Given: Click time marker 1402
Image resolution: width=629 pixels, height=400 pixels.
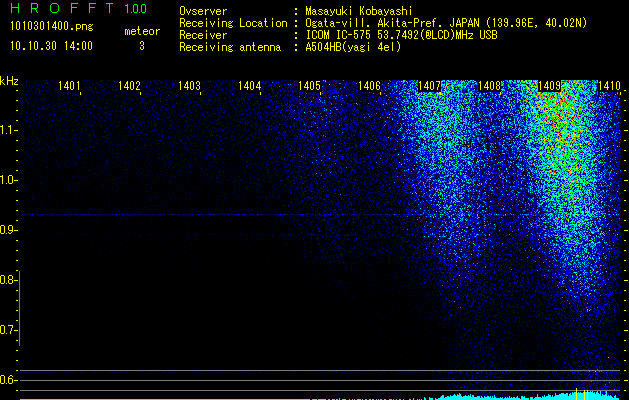Looking at the screenshot, I should click(x=129, y=85).
